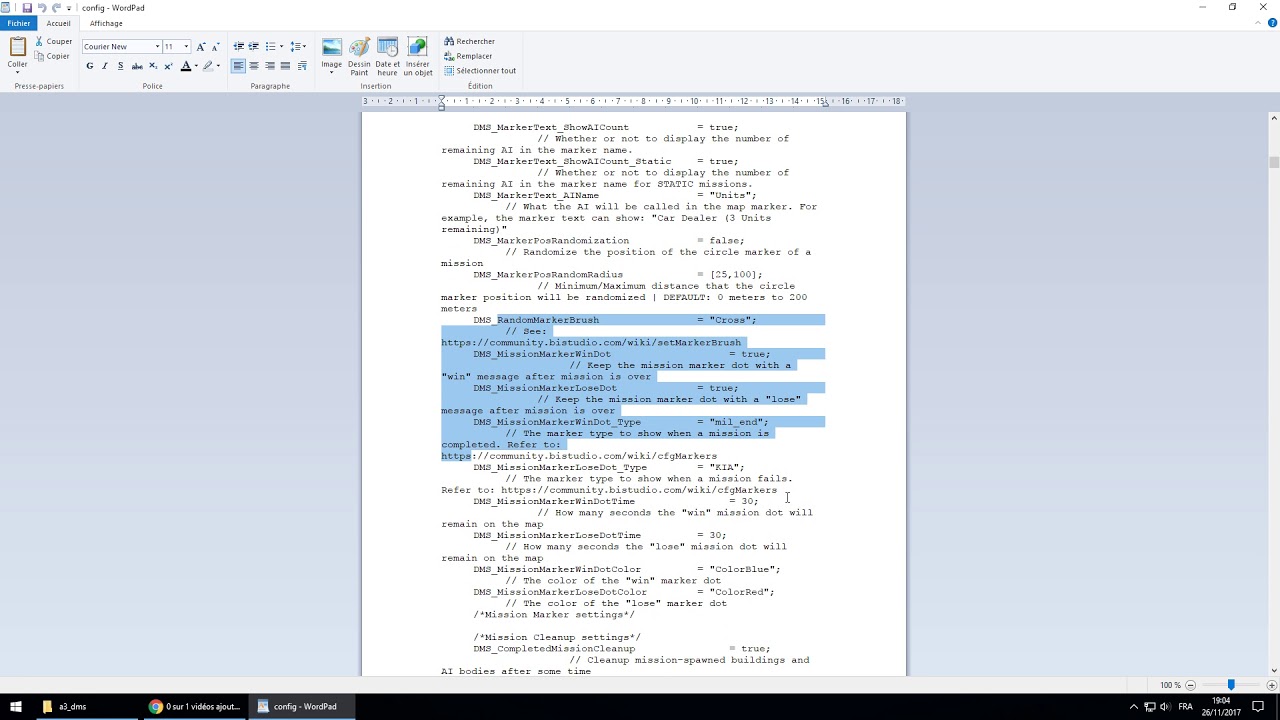Screen dimensions: 1280x720
Task: Align text right
Action: [x=270, y=66]
